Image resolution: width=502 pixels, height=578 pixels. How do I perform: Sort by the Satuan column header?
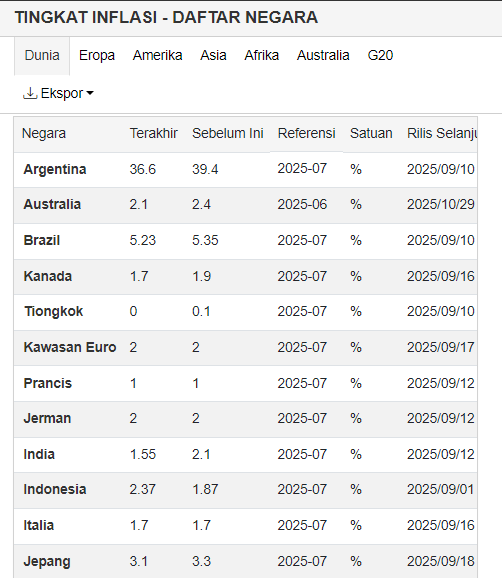[371, 133]
